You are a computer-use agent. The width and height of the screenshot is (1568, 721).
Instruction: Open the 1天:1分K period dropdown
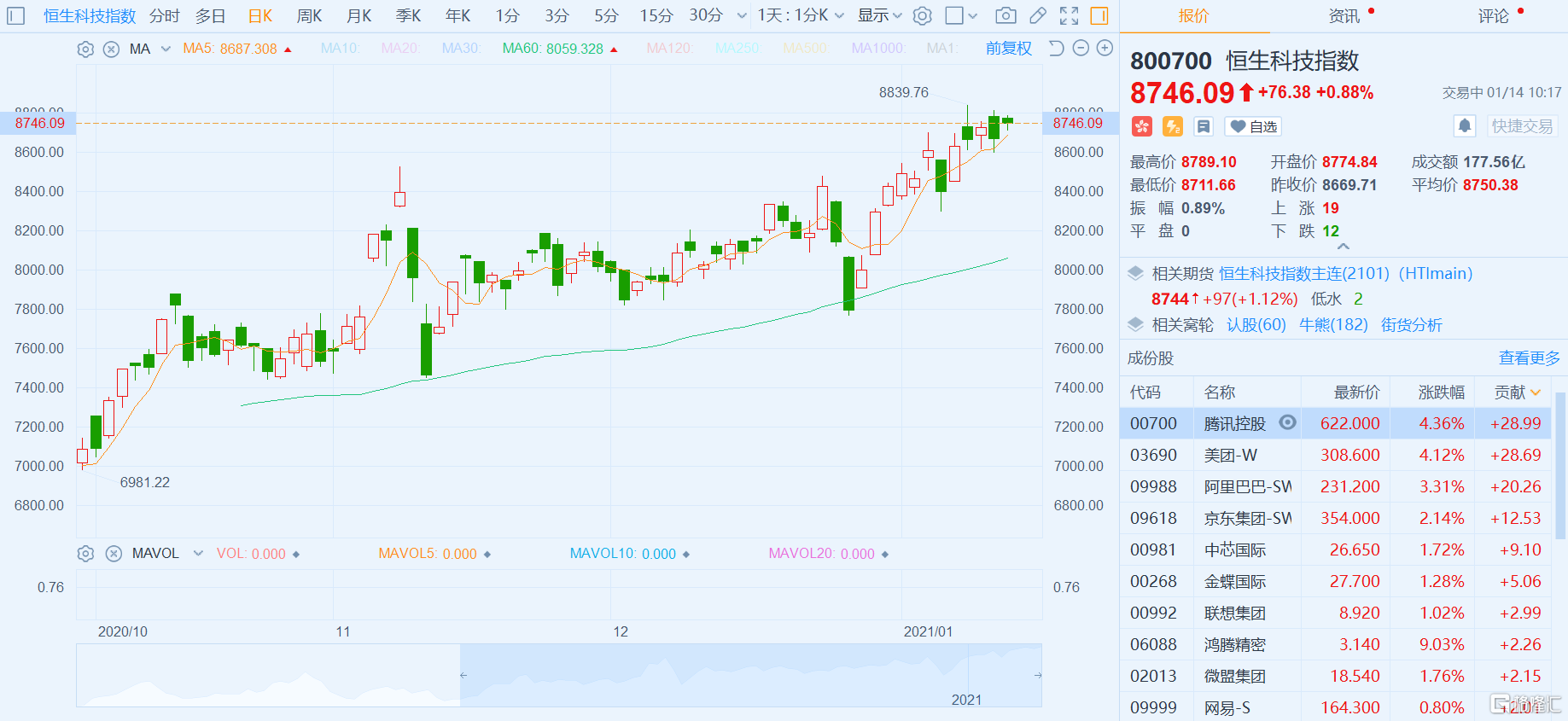coord(801,15)
